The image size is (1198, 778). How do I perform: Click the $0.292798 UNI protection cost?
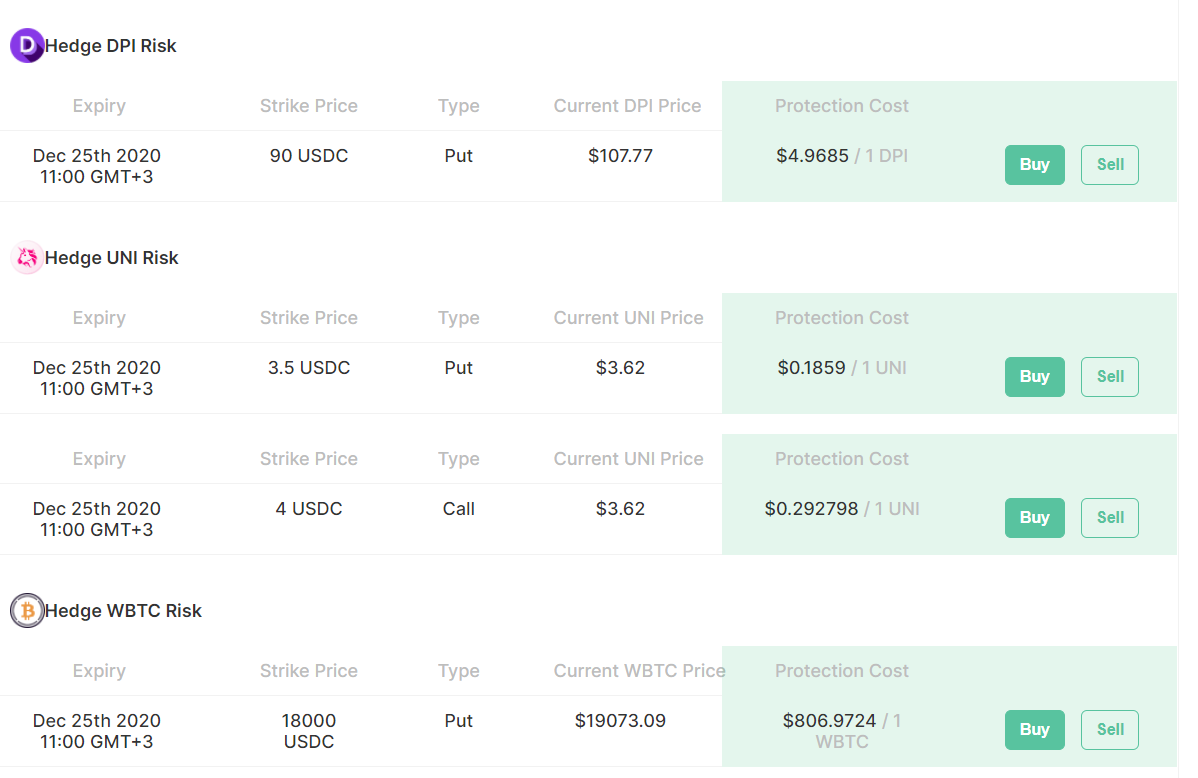click(x=811, y=509)
